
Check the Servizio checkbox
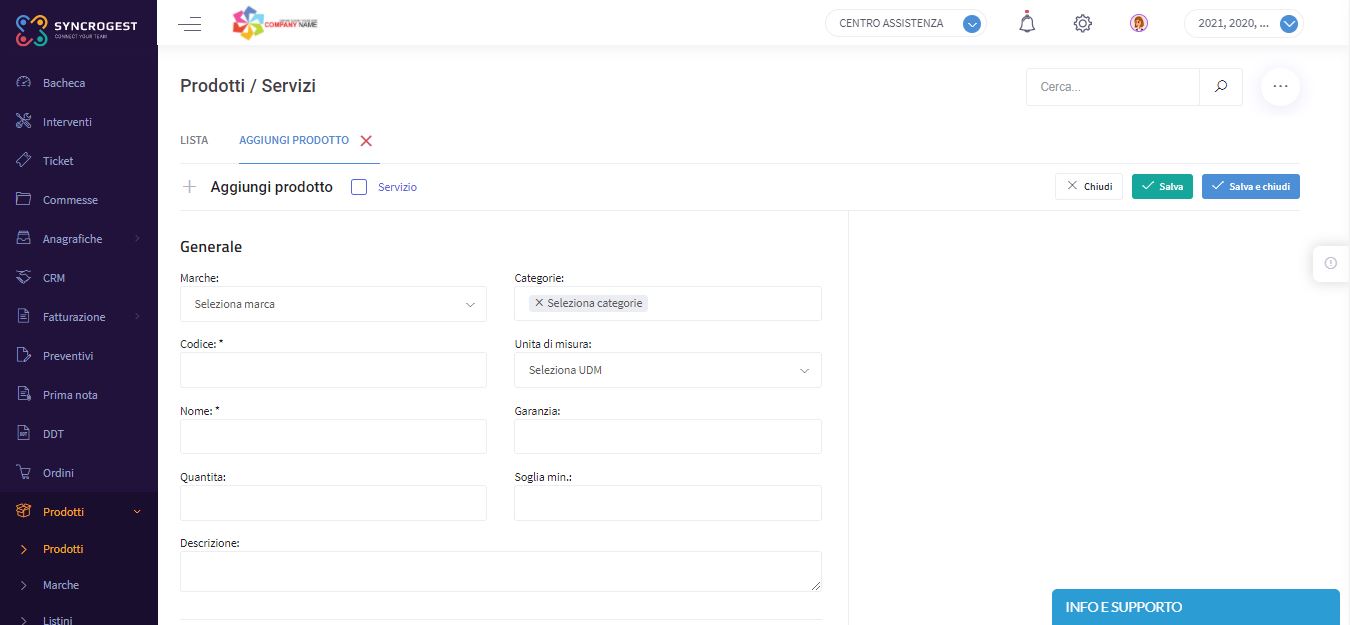click(360, 187)
